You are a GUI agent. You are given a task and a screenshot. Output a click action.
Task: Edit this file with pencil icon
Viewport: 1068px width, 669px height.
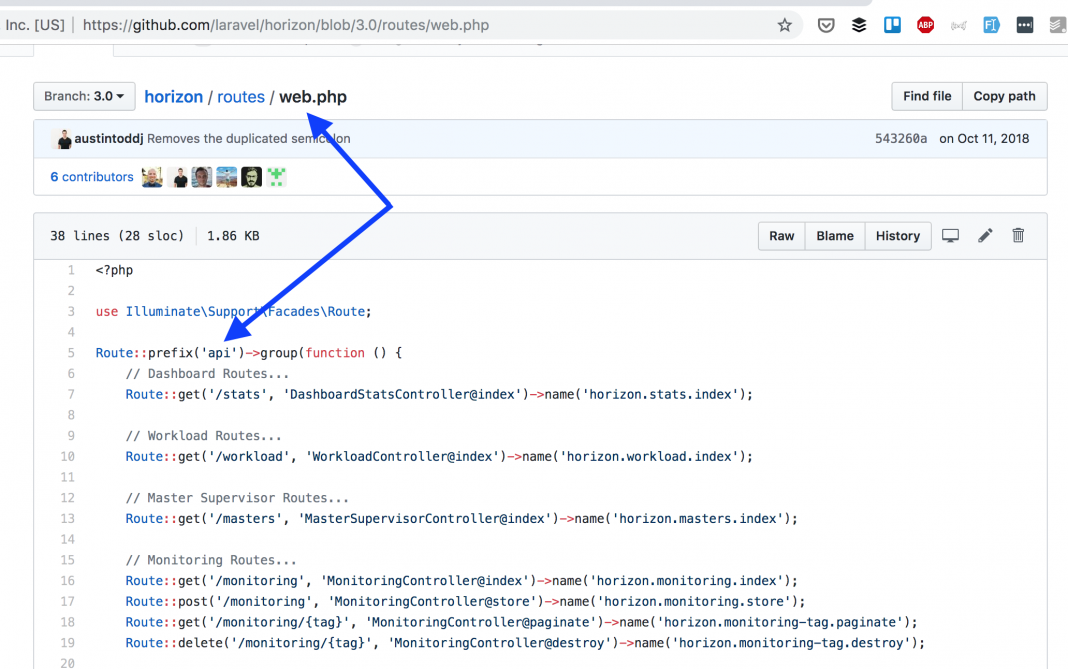[x=985, y=236]
